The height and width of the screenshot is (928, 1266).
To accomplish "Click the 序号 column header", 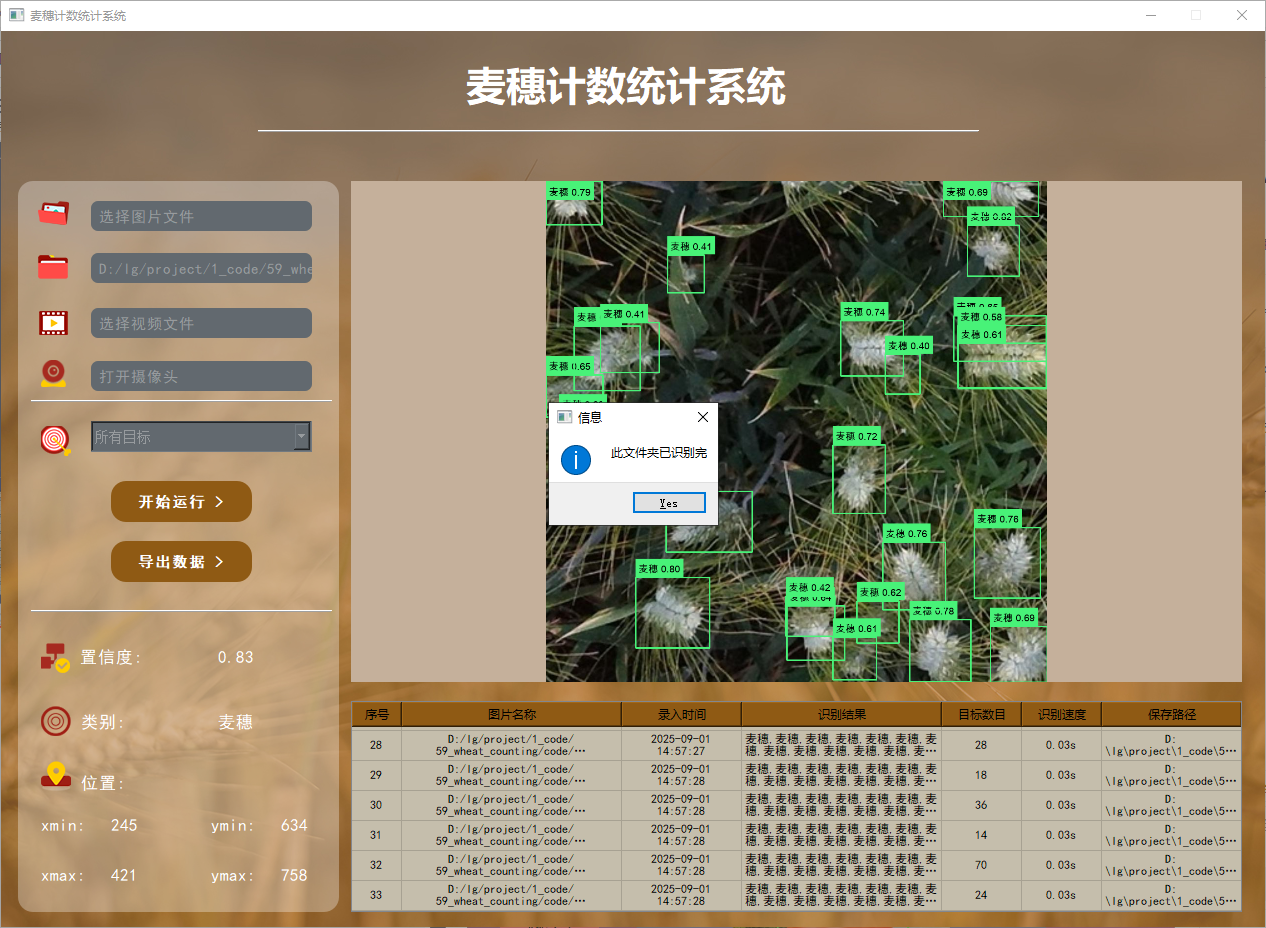I will coord(376,714).
